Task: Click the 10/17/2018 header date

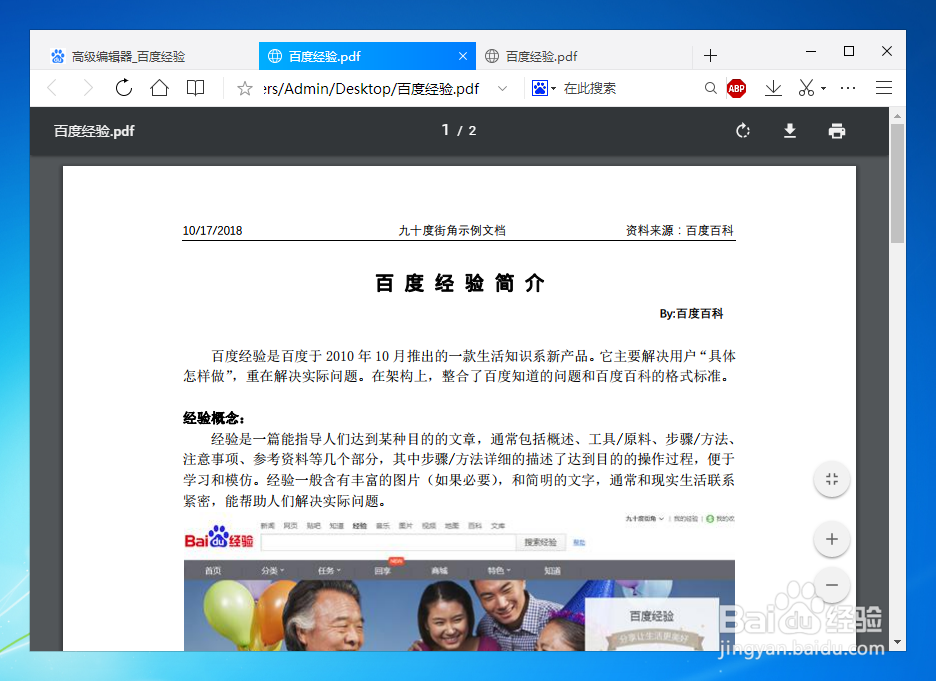Action: point(213,230)
